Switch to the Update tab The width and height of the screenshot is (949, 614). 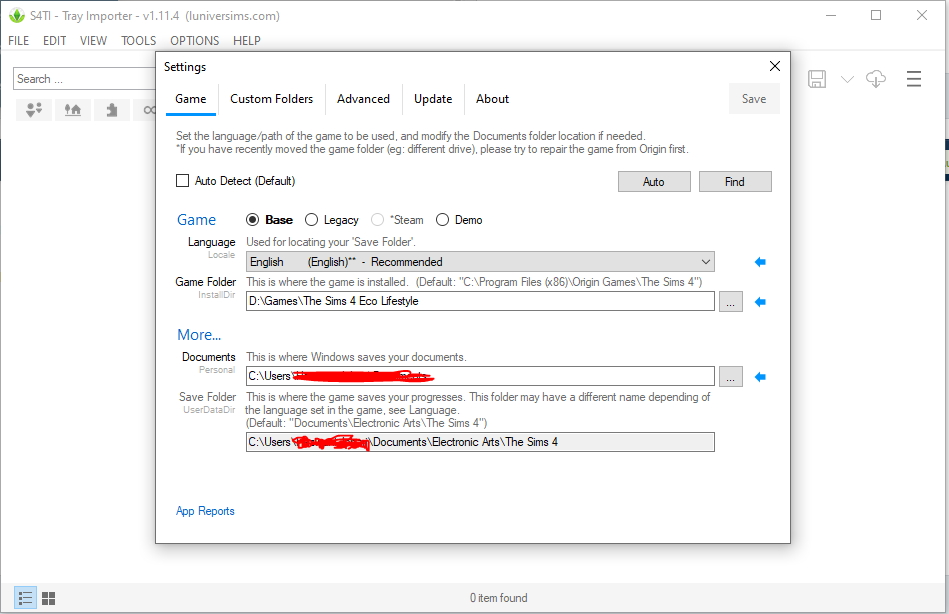pyautogui.click(x=433, y=99)
